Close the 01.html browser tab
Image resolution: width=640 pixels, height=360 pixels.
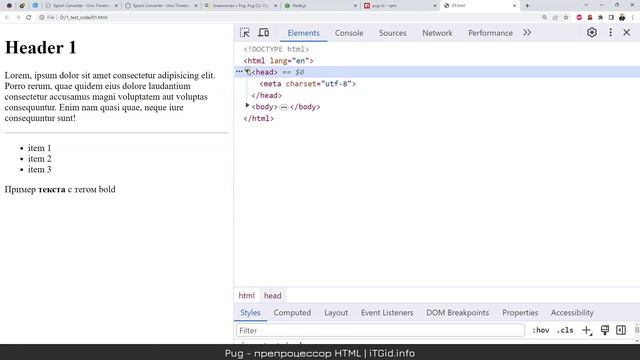click(514, 6)
